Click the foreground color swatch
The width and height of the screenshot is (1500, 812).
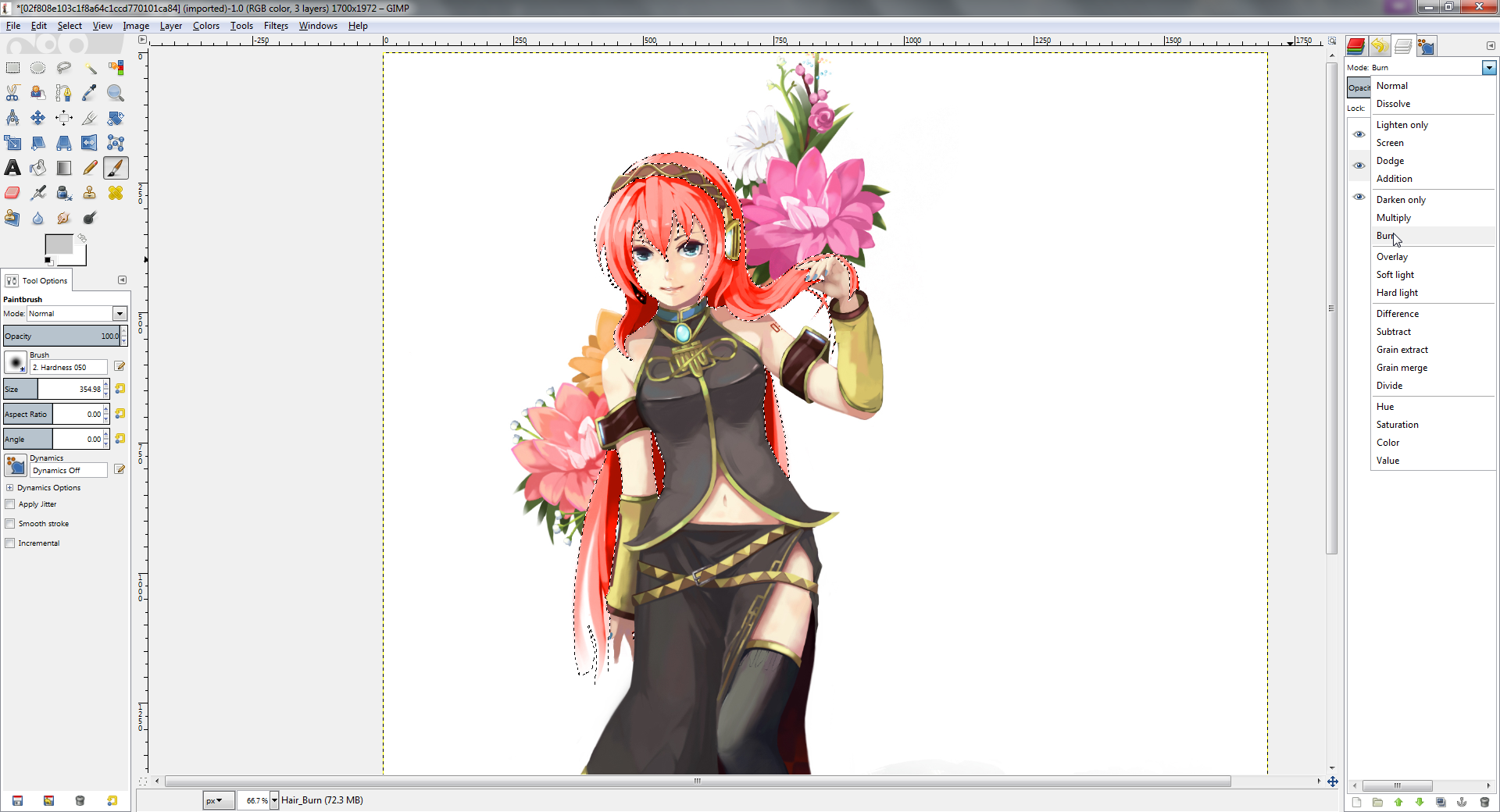click(x=59, y=244)
